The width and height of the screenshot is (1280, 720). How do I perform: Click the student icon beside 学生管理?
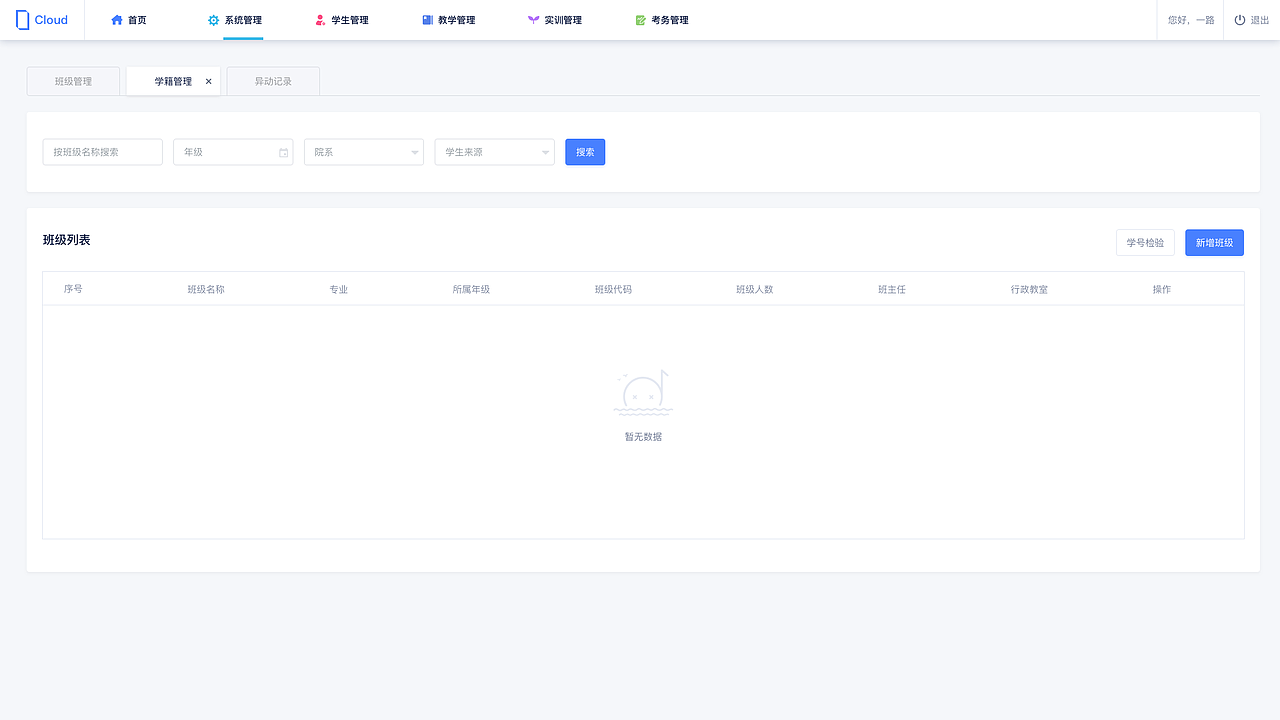pyautogui.click(x=319, y=19)
